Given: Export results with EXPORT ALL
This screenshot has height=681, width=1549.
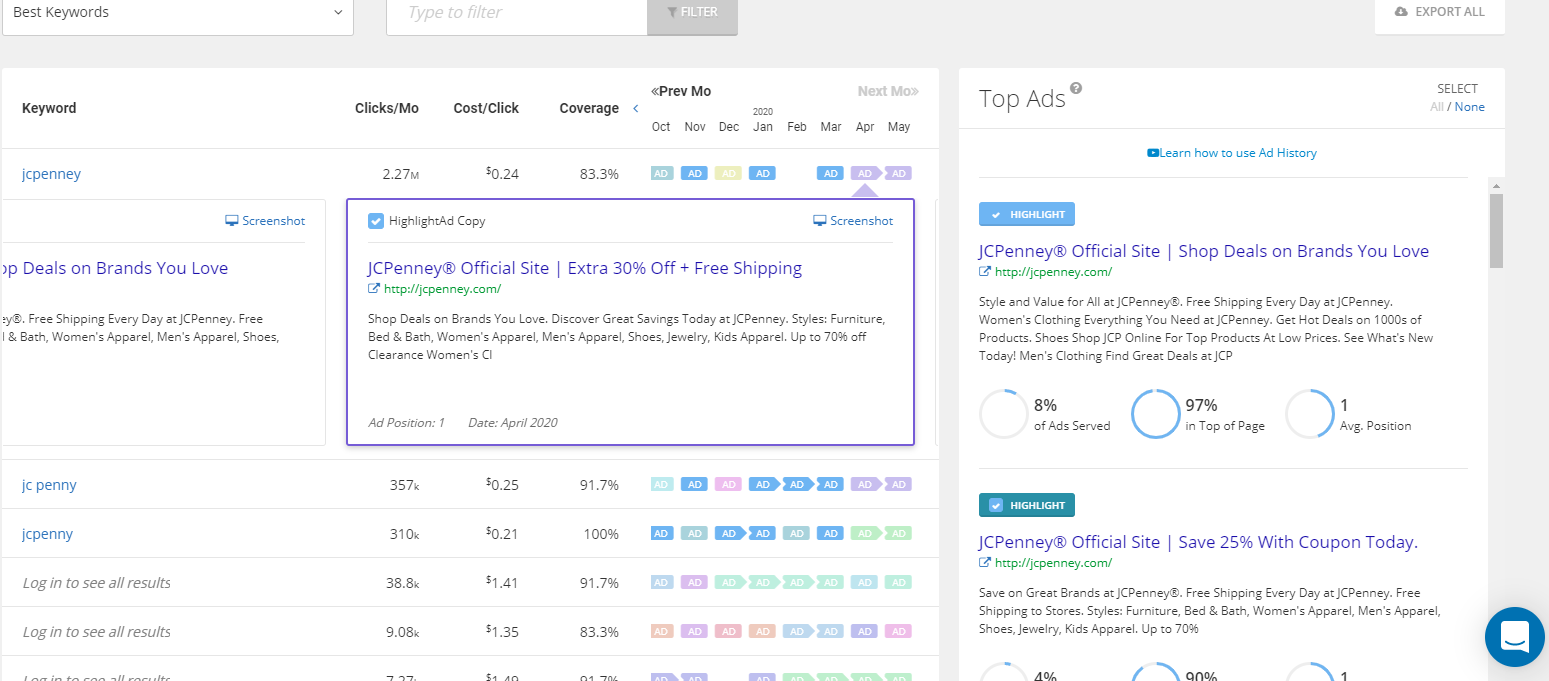Looking at the screenshot, I should [1439, 12].
